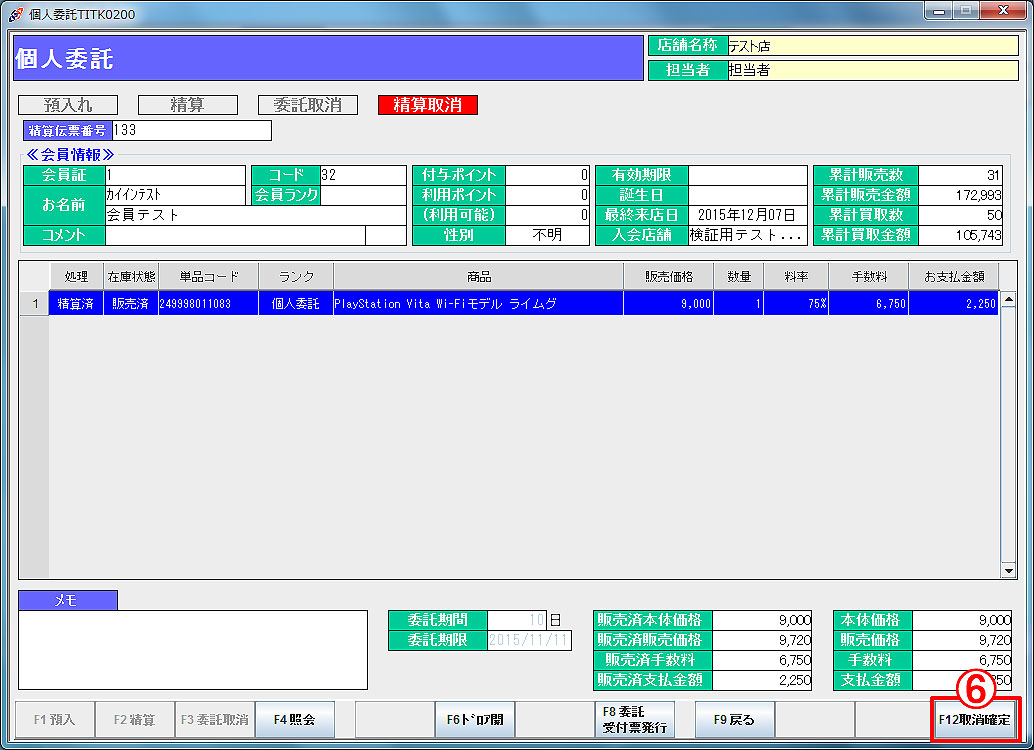1034x750 pixels.
Task: Choose the 委託取消 mode button
Action: tap(308, 105)
